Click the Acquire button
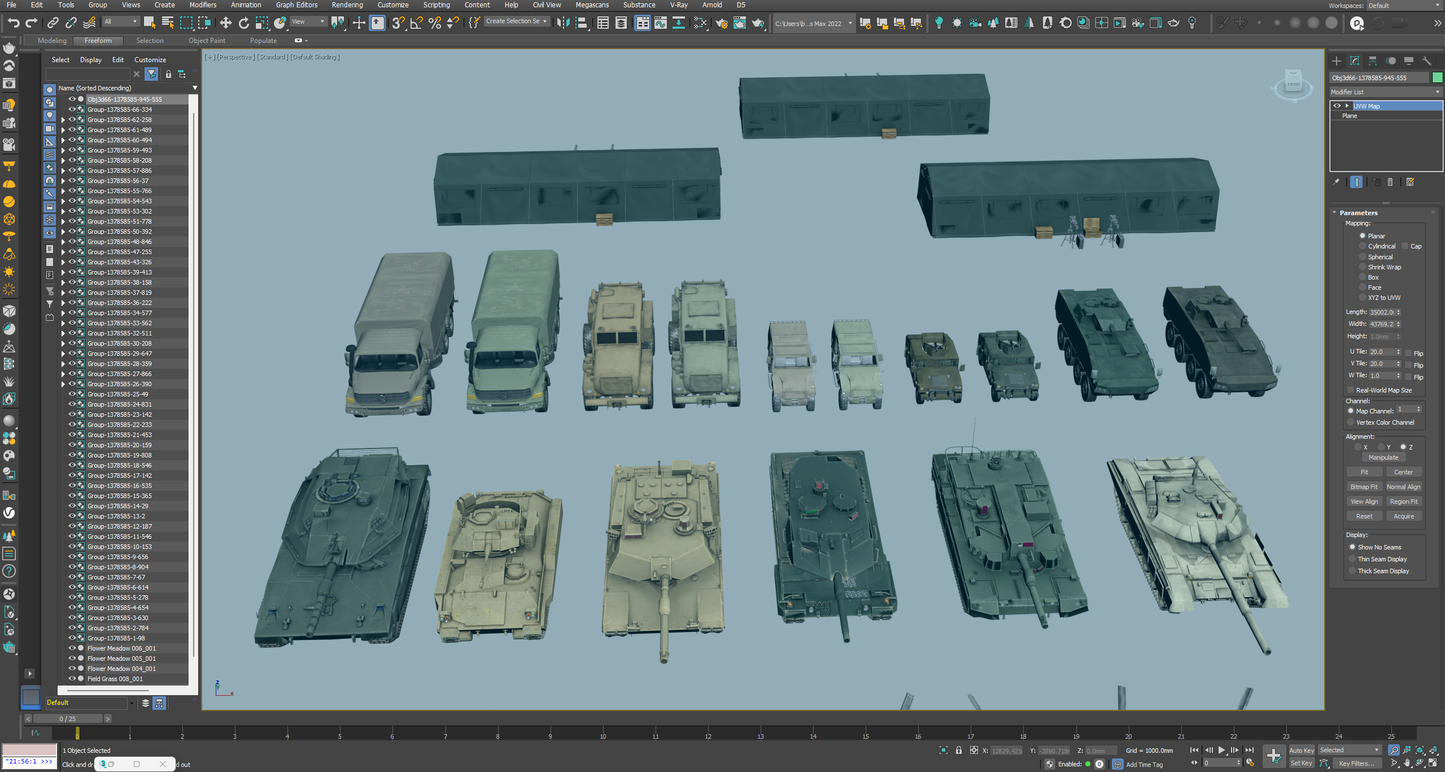The image size is (1445, 772). (x=1403, y=516)
